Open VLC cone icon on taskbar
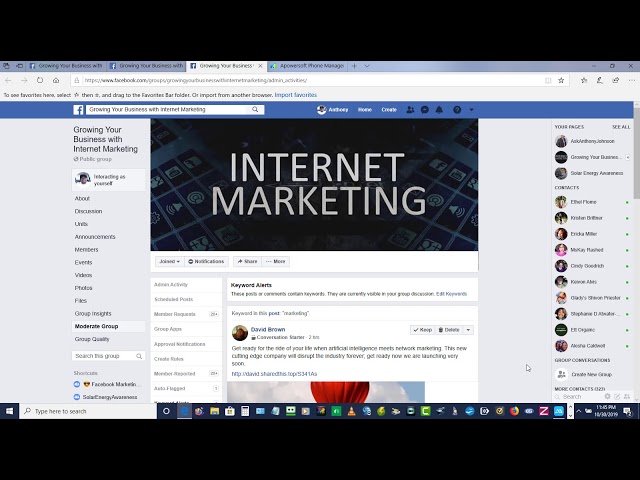Screen dimensions: 640x480 (x=351, y=411)
